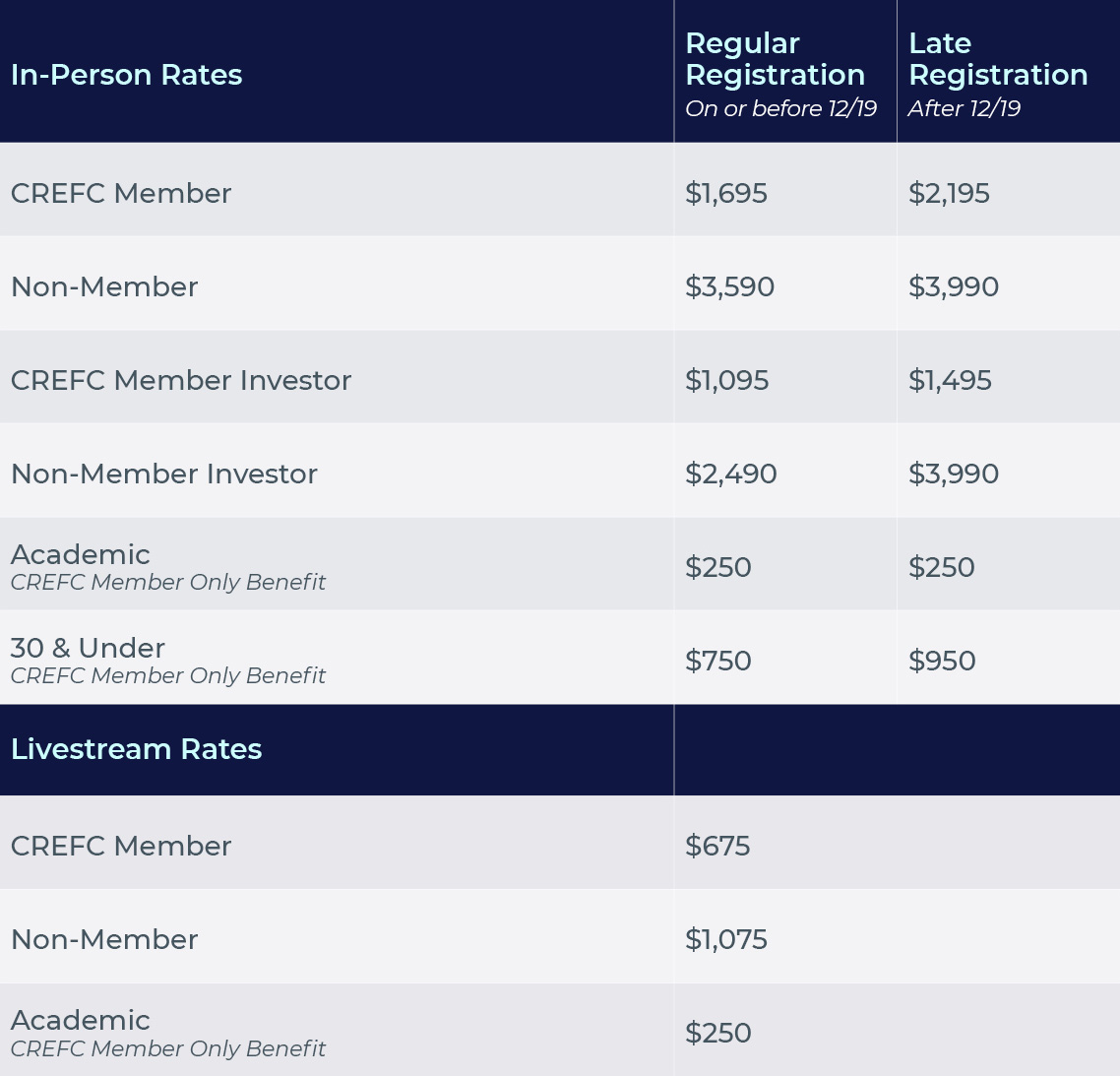Viewport: 1120px width, 1076px height.
Task: Select the Non-Member Investor row label
Action: pyautogui.click(x=164, y=474)
